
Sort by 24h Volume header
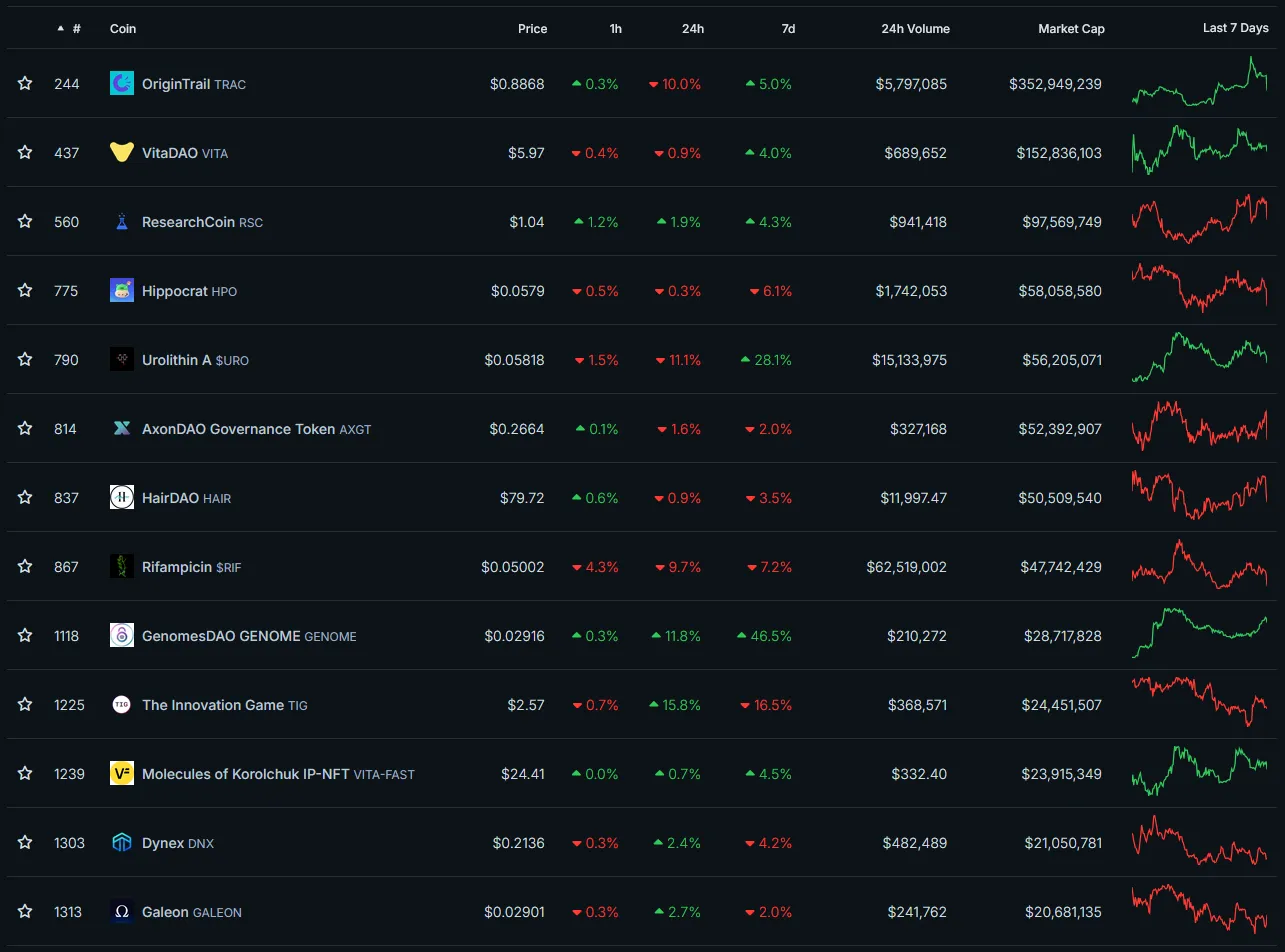point(915,29)
